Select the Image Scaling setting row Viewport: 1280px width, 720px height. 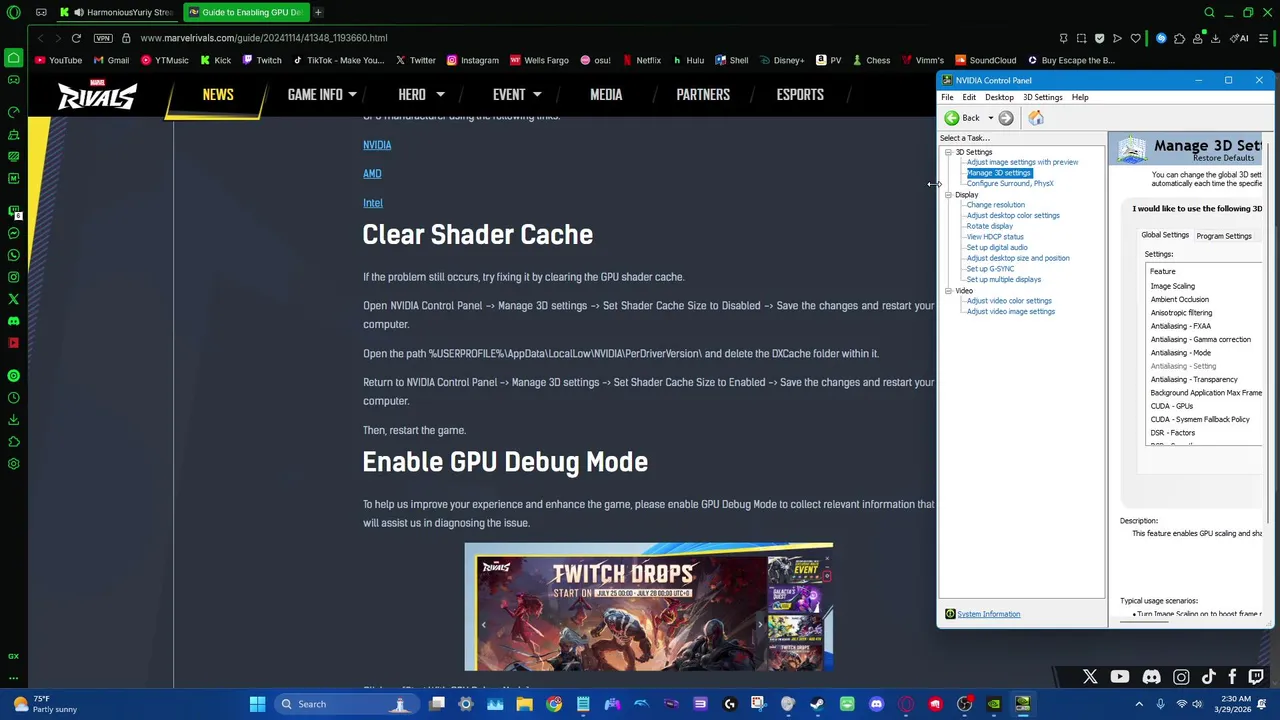1205,286
